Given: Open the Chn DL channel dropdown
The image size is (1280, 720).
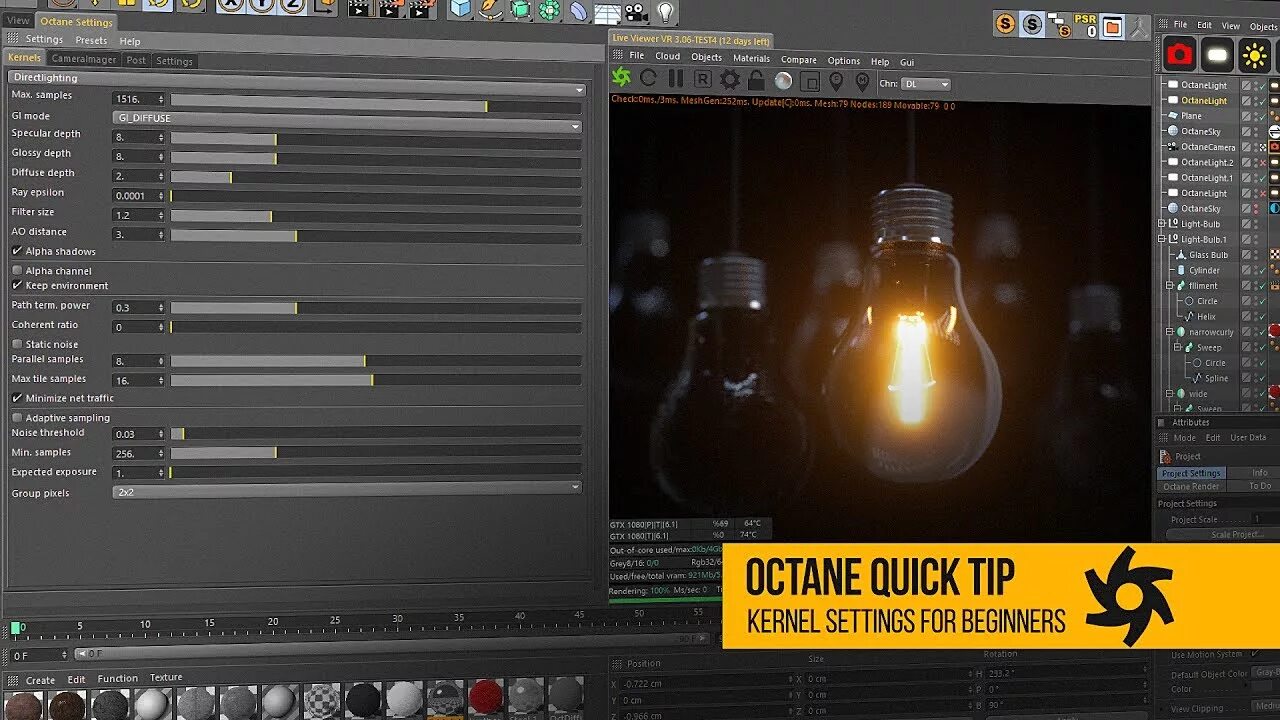Looking at the screenshot, I should point(925,84).
